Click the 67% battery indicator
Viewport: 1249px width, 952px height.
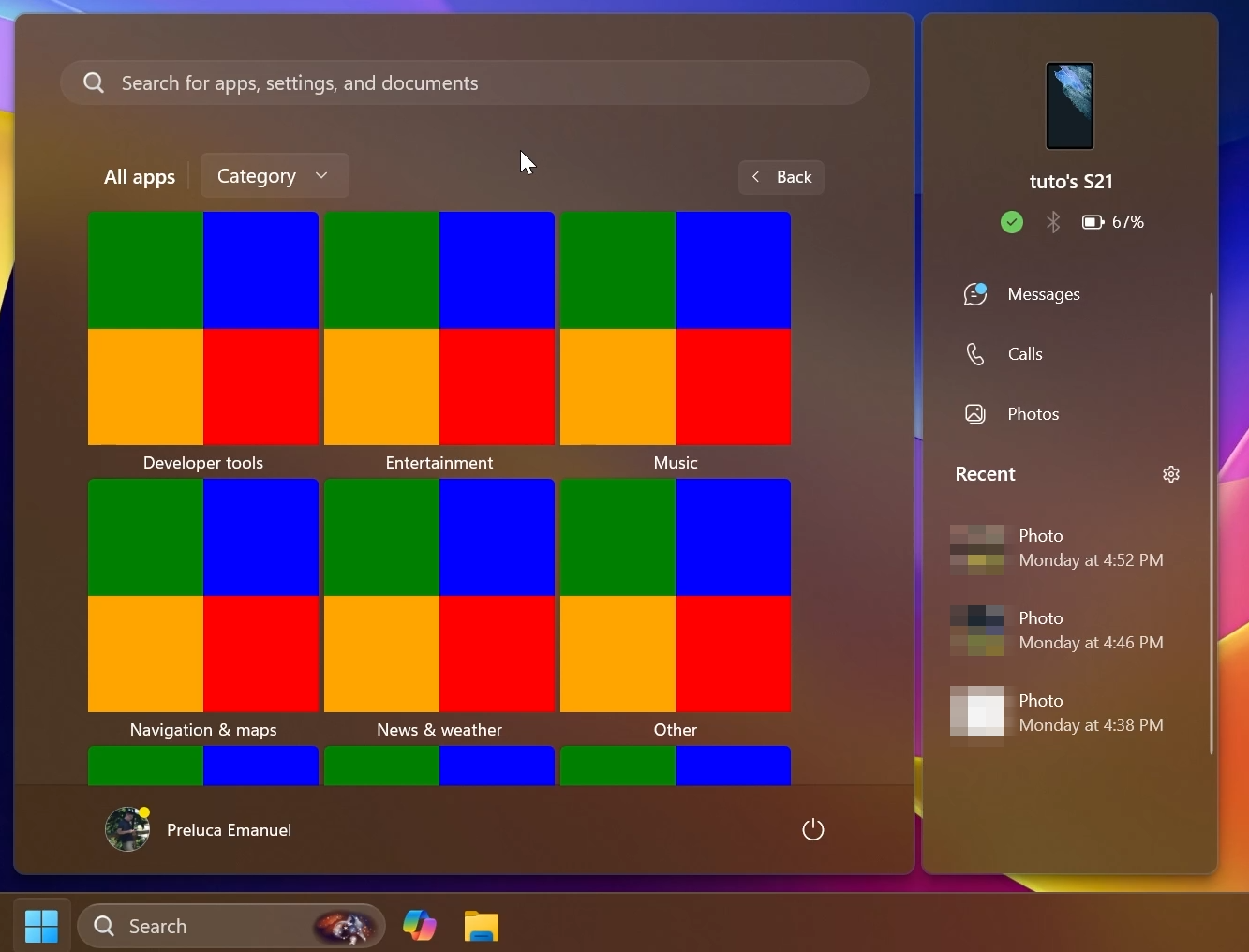pyautogui.click(x=1113, y=222)
